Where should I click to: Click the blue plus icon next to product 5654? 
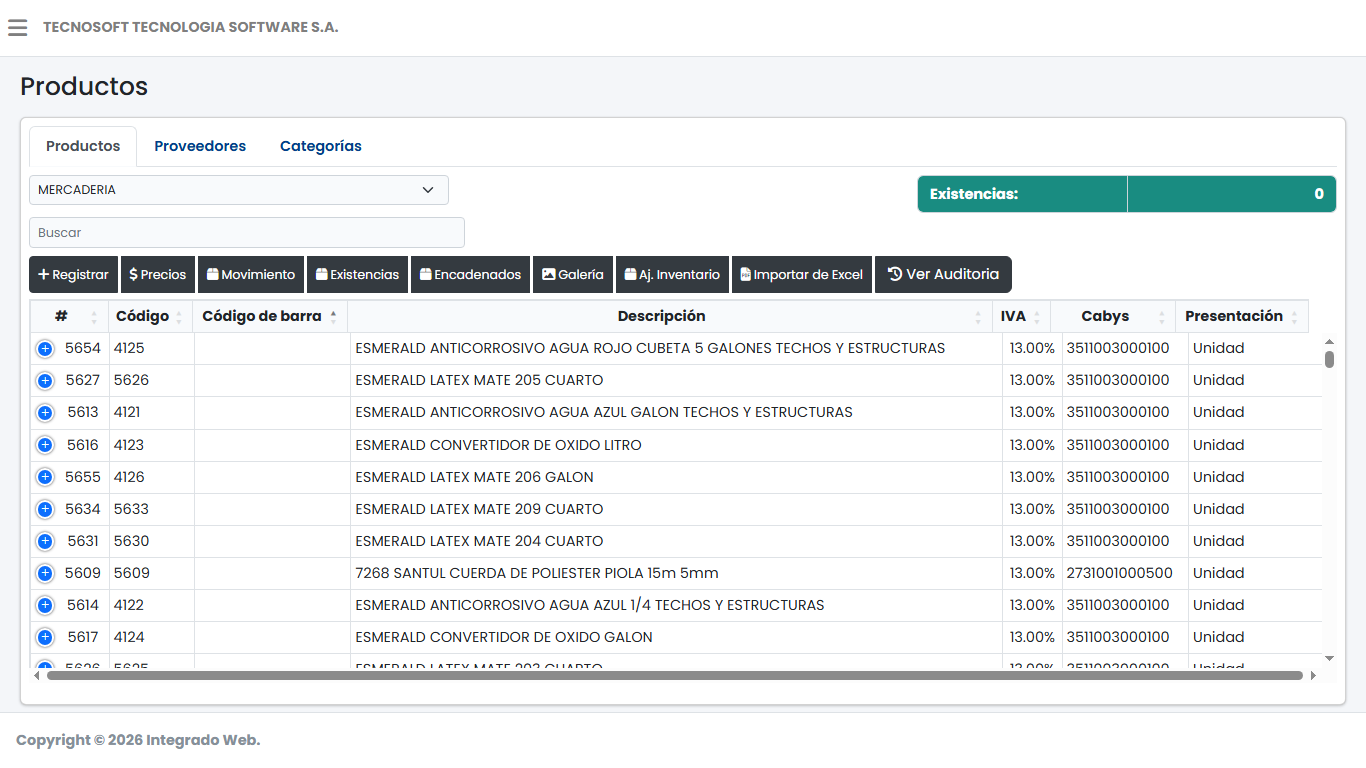coord(44,348)
